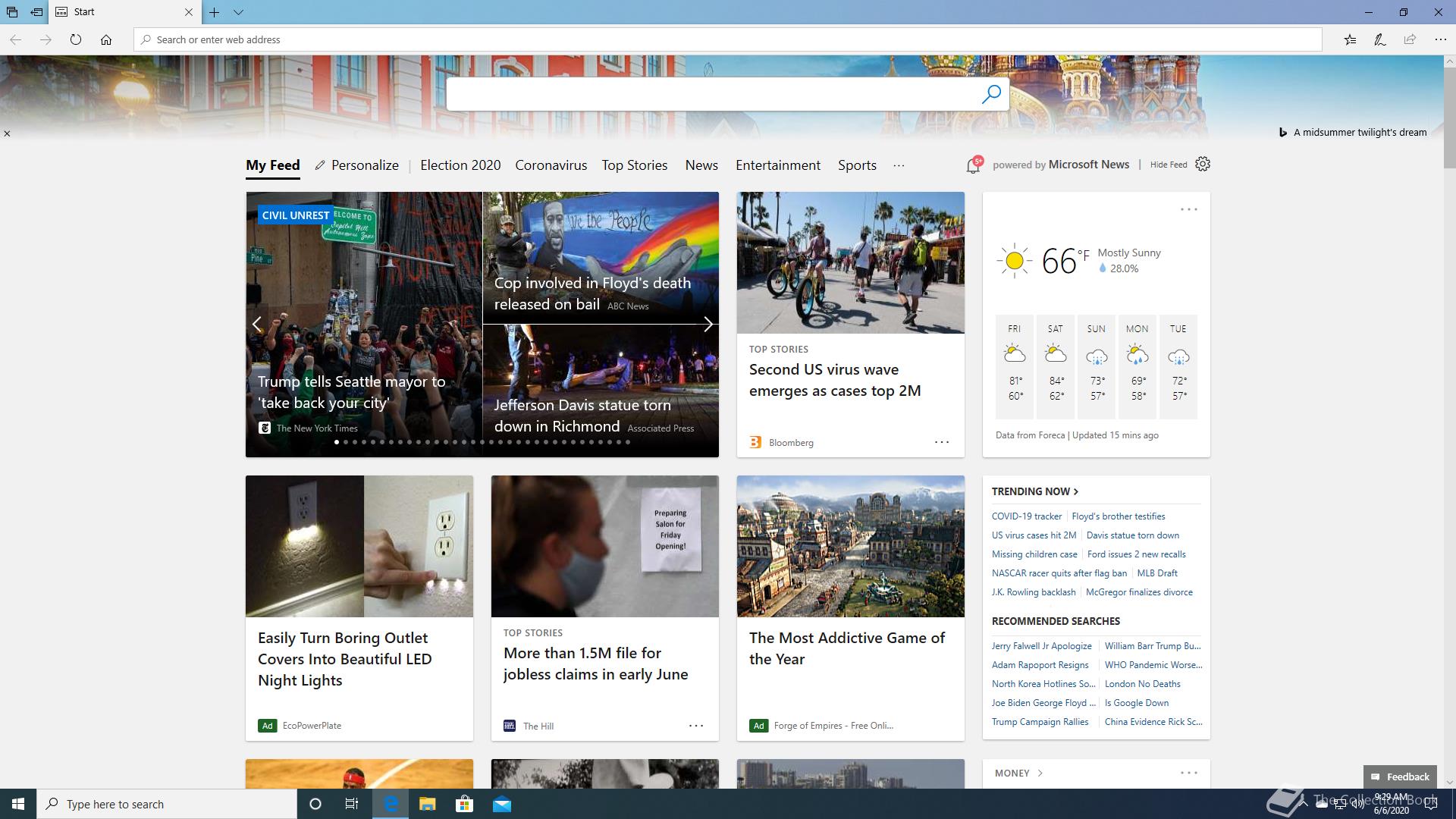The height and width of the screenshot is (819, 1456).
Task: Open Task View on taskbar
Action: (352, 804)
